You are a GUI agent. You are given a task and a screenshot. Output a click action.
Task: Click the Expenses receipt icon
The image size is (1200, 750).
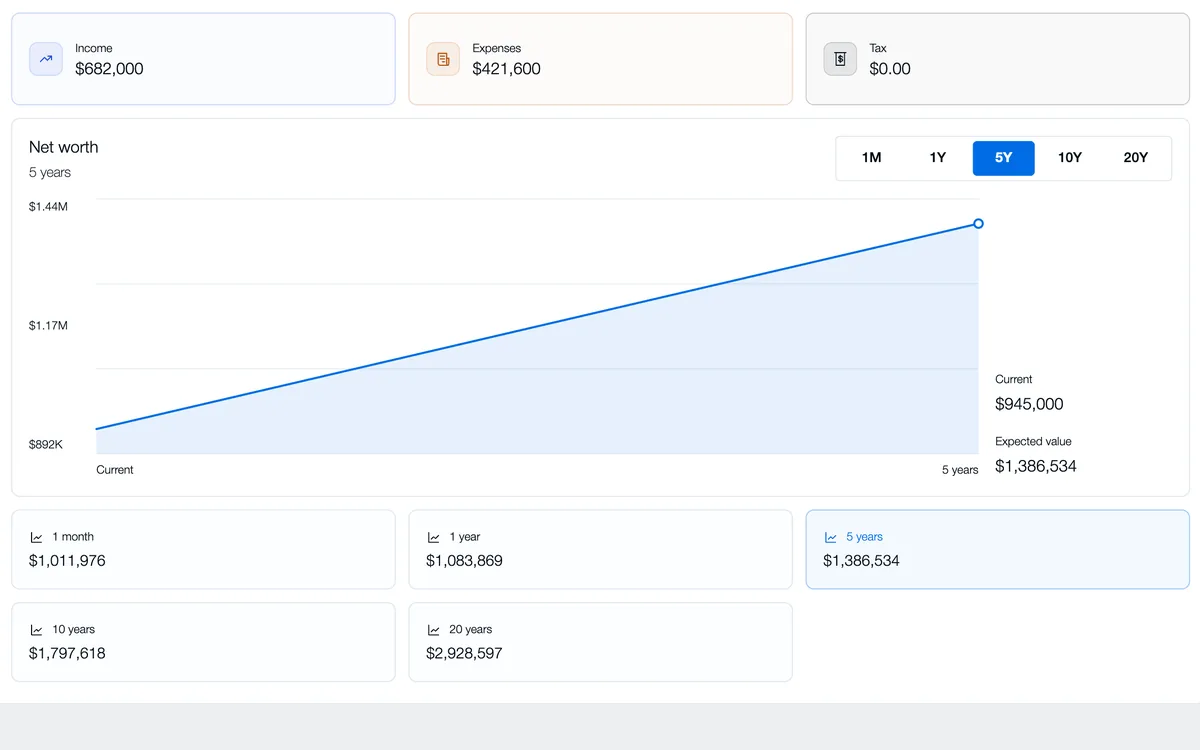443,59
